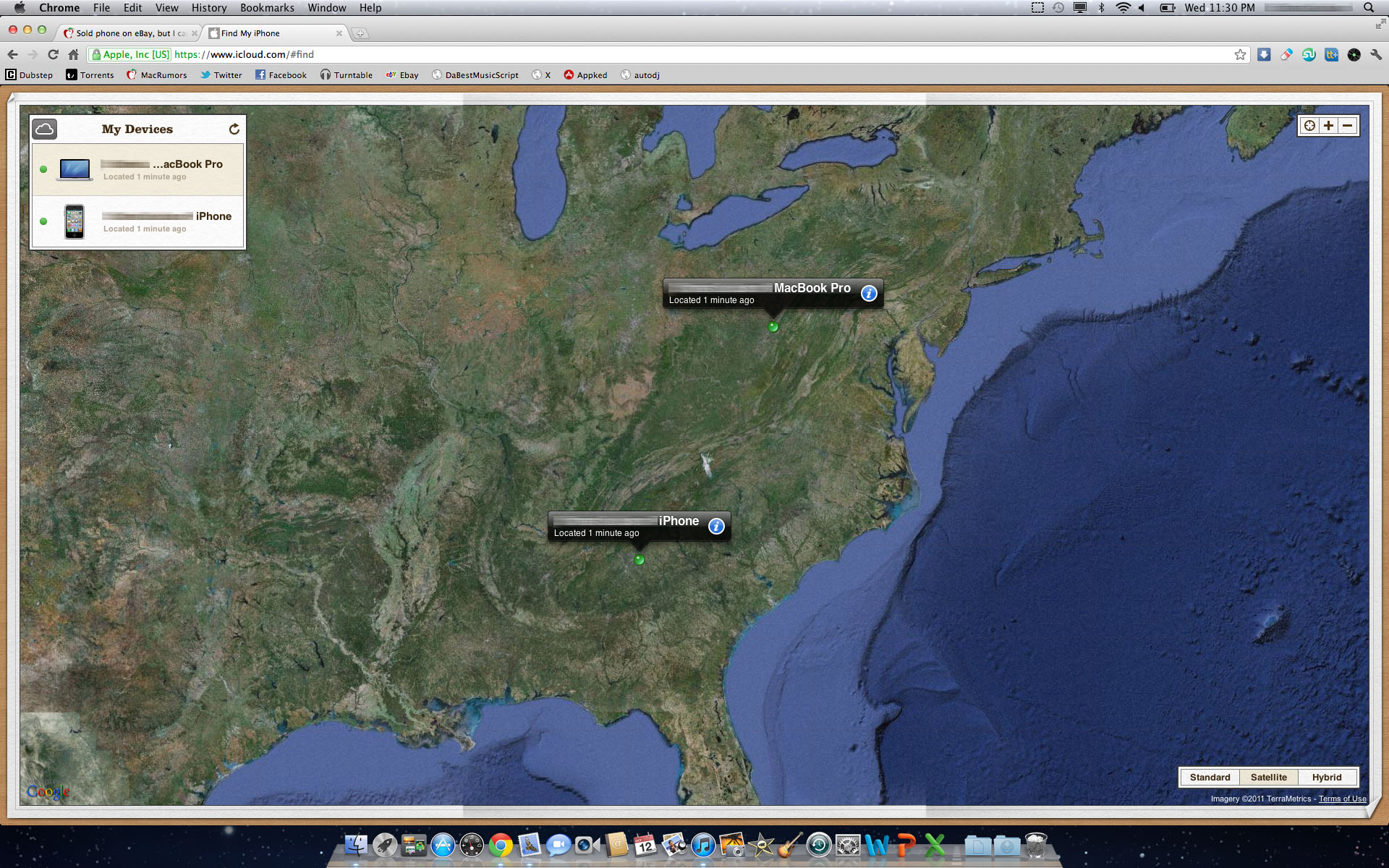The image size is (1389, 868).
Task: Open the DaBestMusicScript bookmark
Action: click(475, 75)
